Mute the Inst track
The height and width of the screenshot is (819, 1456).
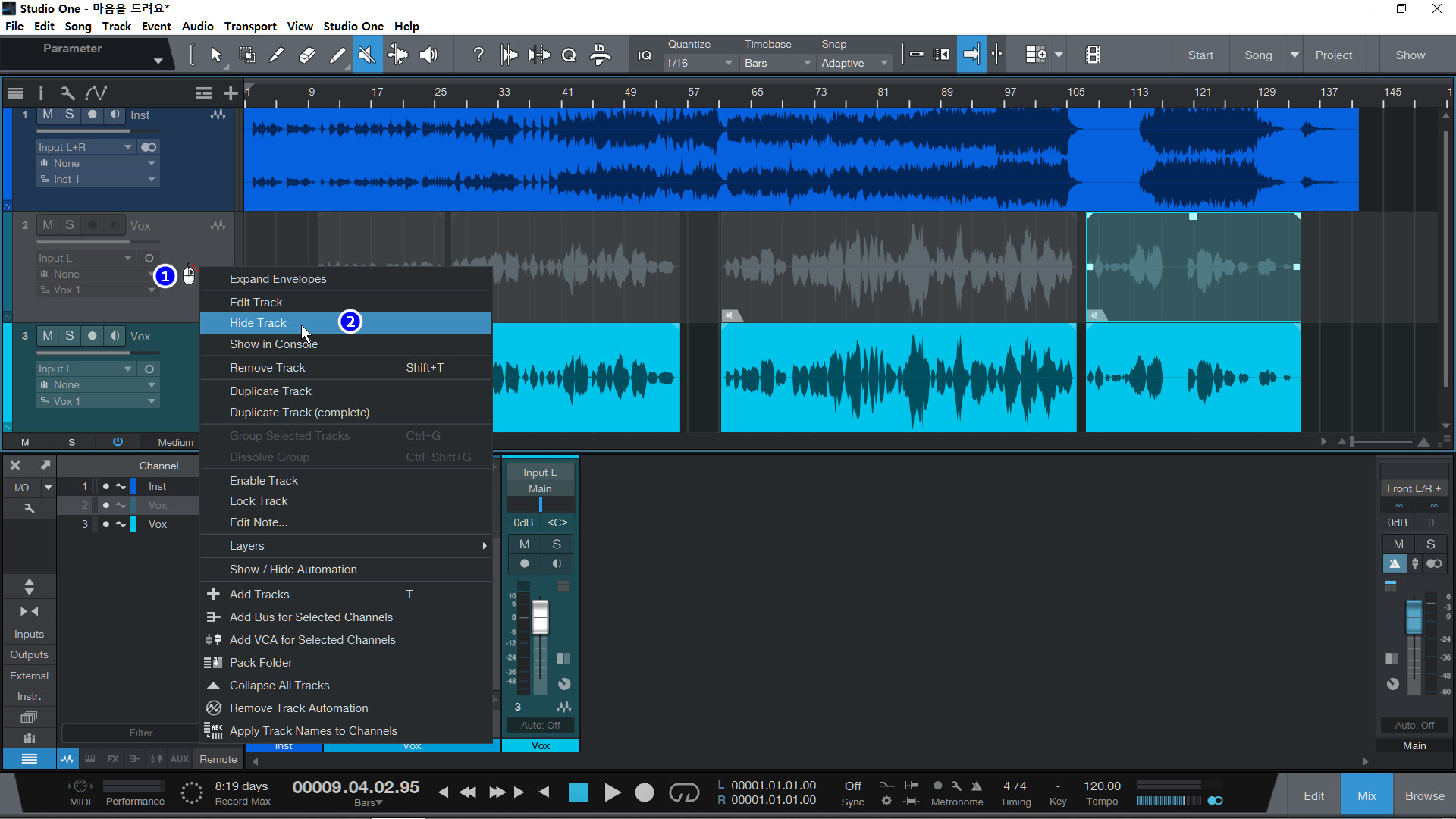[x=48, y=115]
